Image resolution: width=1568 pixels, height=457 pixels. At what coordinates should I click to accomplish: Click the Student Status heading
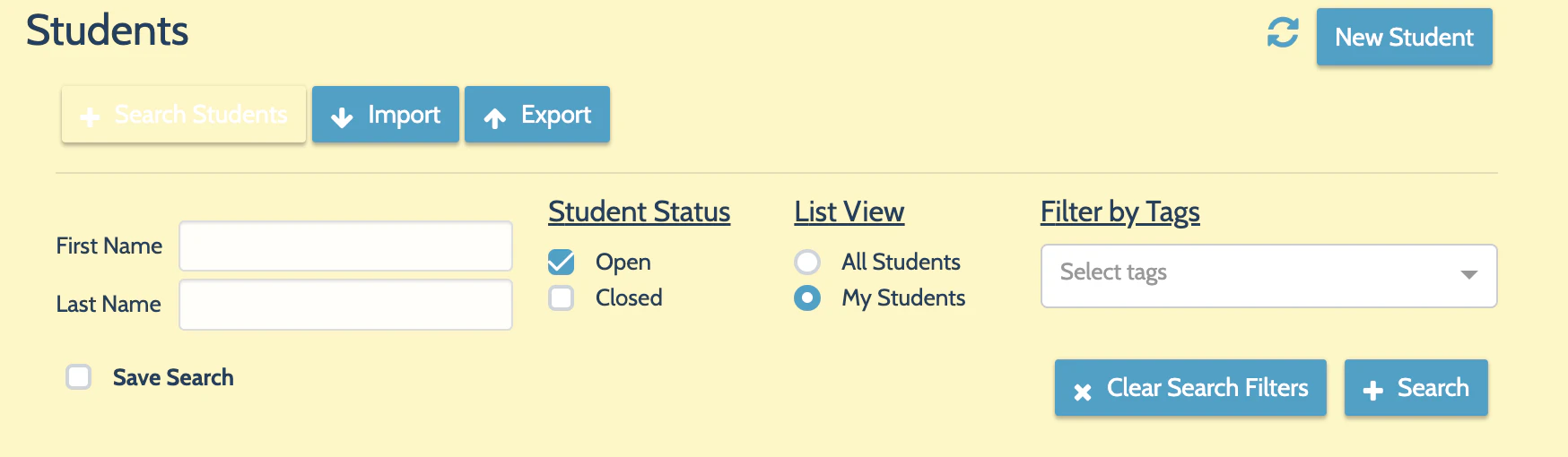639,212
